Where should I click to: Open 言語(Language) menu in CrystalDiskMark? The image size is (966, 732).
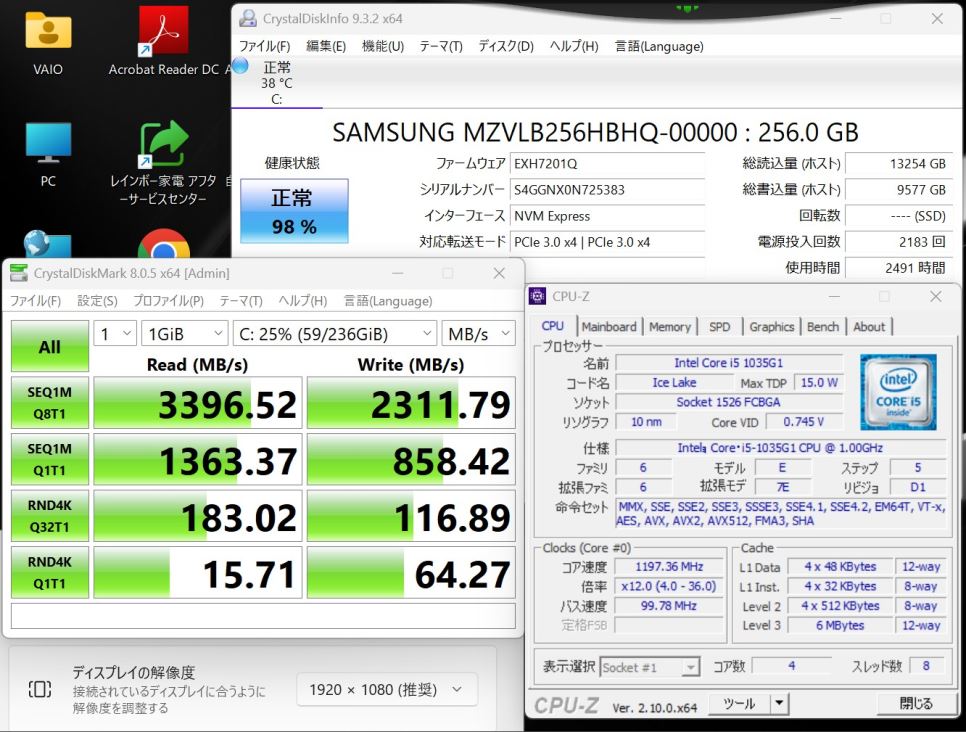pyautogui.click(x=388, y=301)
